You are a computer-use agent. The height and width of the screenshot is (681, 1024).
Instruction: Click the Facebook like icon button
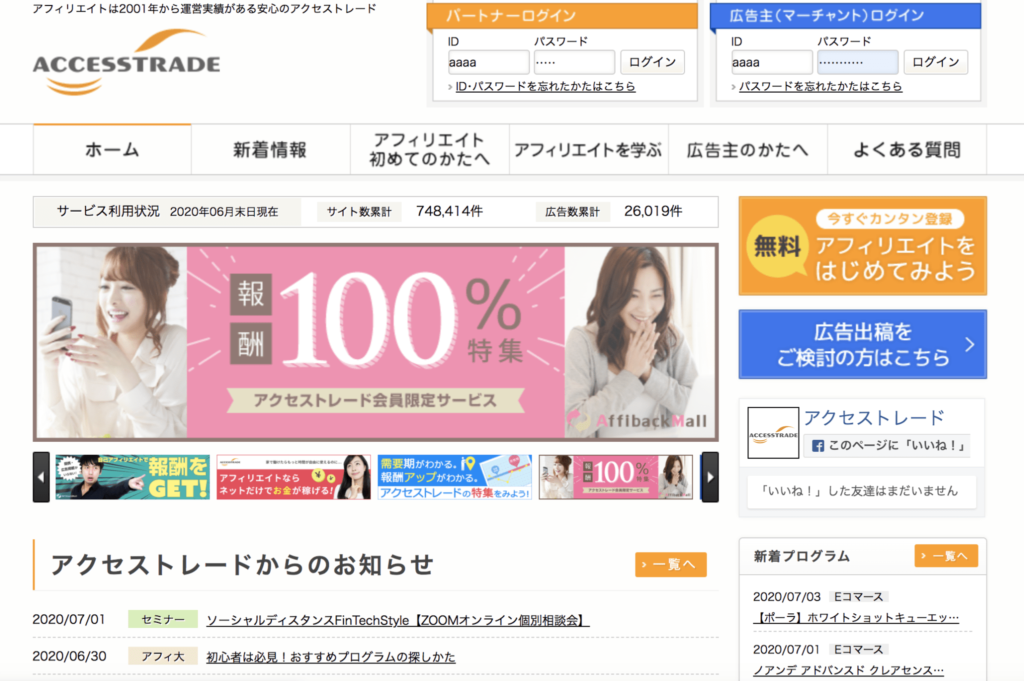tap(818, 446)
